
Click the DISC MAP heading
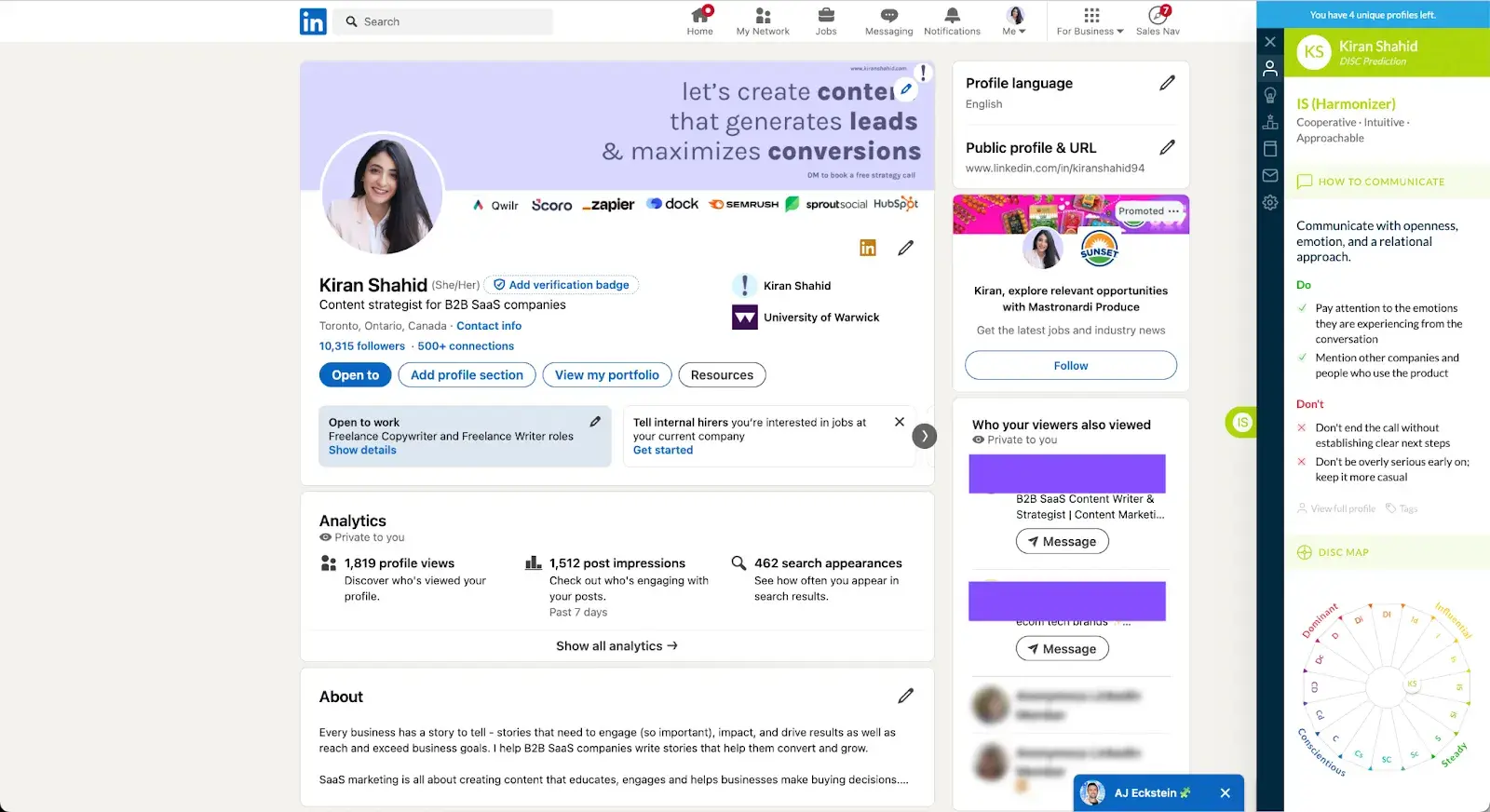[x=1343, y=552]
